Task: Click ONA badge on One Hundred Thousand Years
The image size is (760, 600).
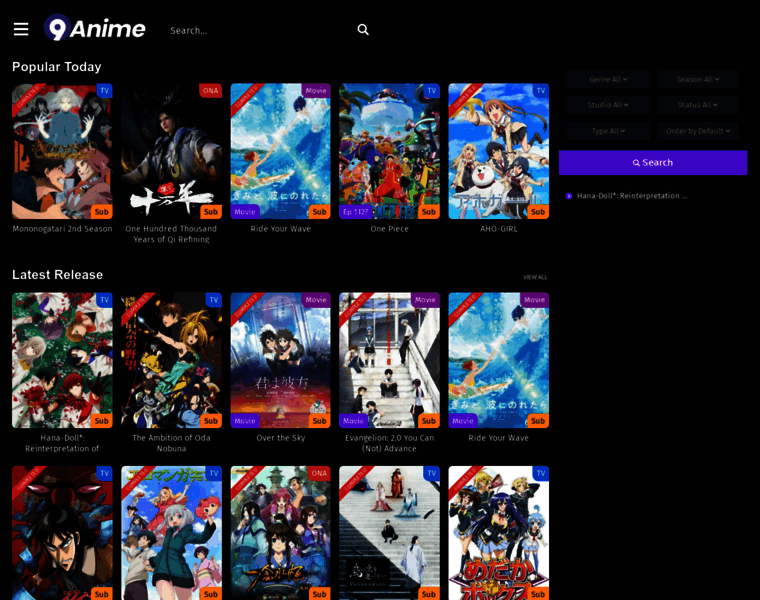Action: pyautogui.click(x=210, y=91)
